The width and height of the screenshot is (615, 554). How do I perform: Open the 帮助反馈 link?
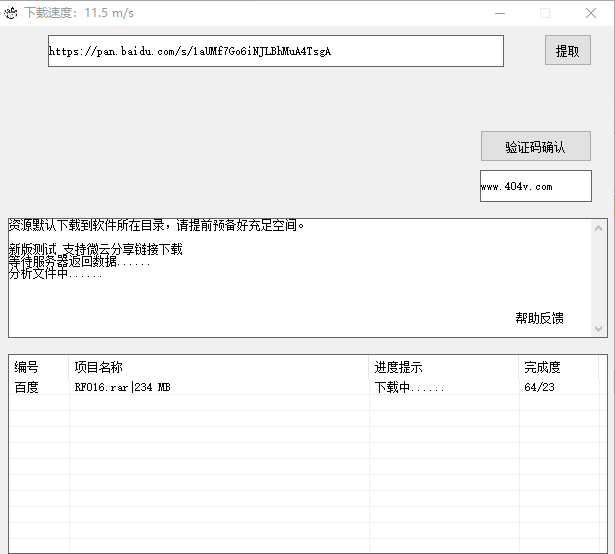tap(539, 318)
